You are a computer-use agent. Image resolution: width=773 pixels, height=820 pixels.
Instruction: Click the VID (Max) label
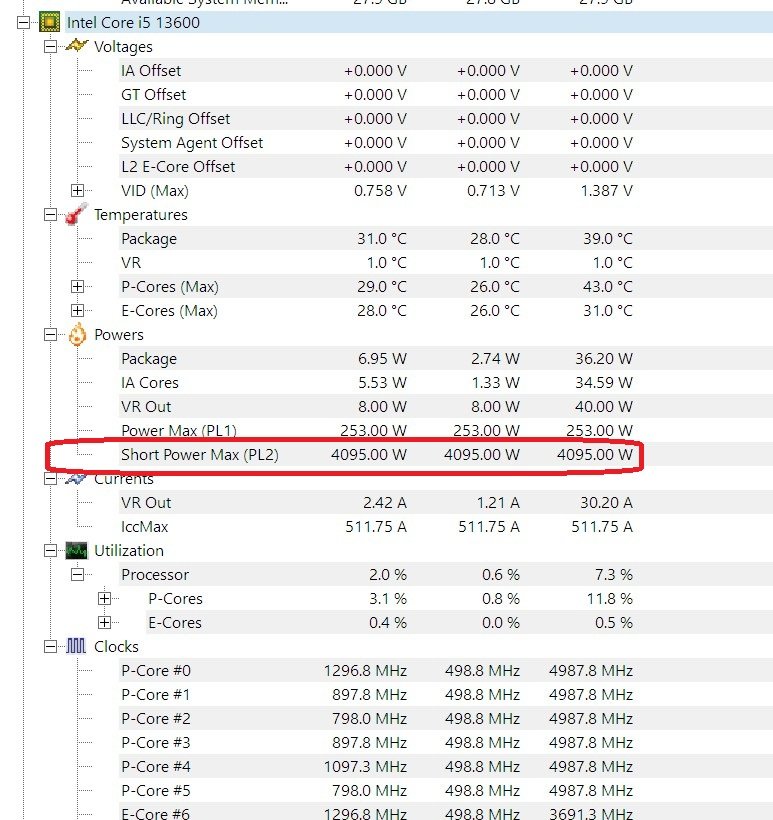155,191
